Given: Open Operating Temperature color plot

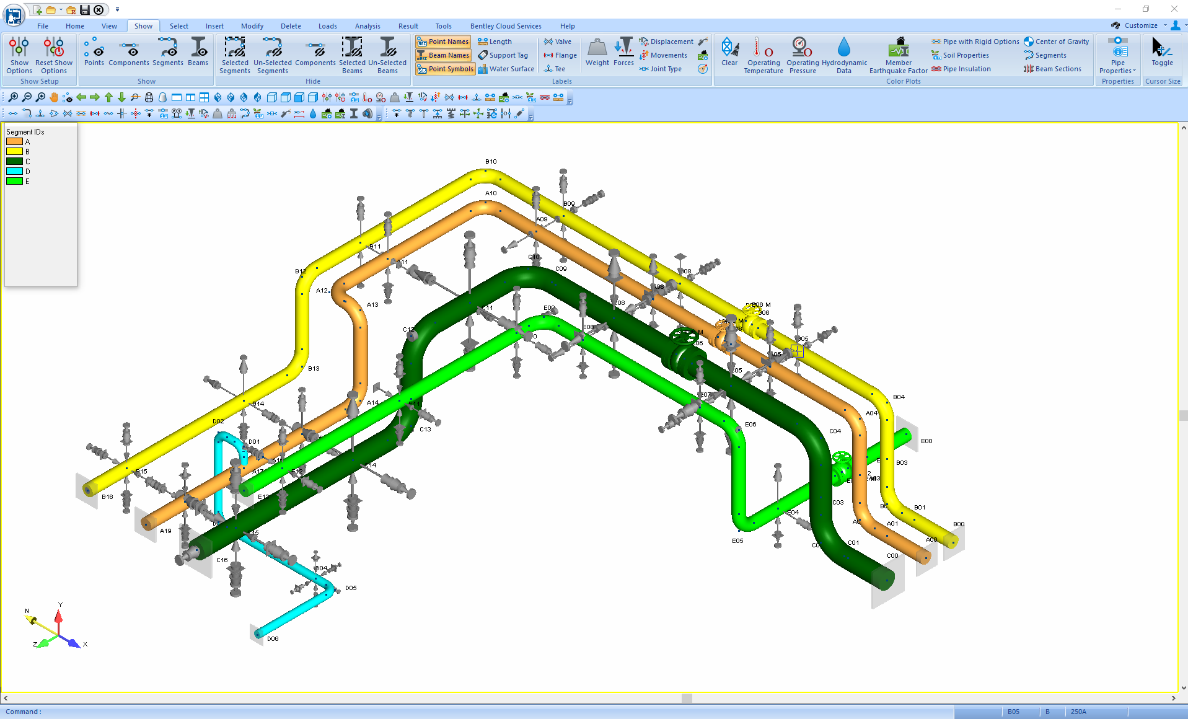Looking at the screenshot, I should coord(763,55).
